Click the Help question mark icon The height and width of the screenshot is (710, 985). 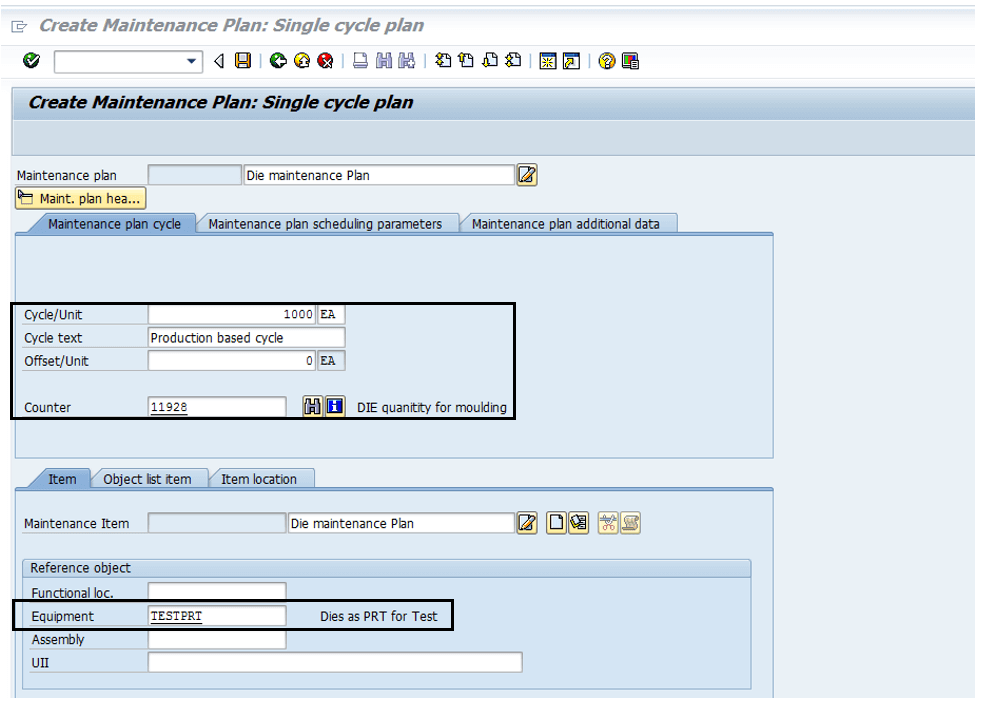[x=607, y=61]
